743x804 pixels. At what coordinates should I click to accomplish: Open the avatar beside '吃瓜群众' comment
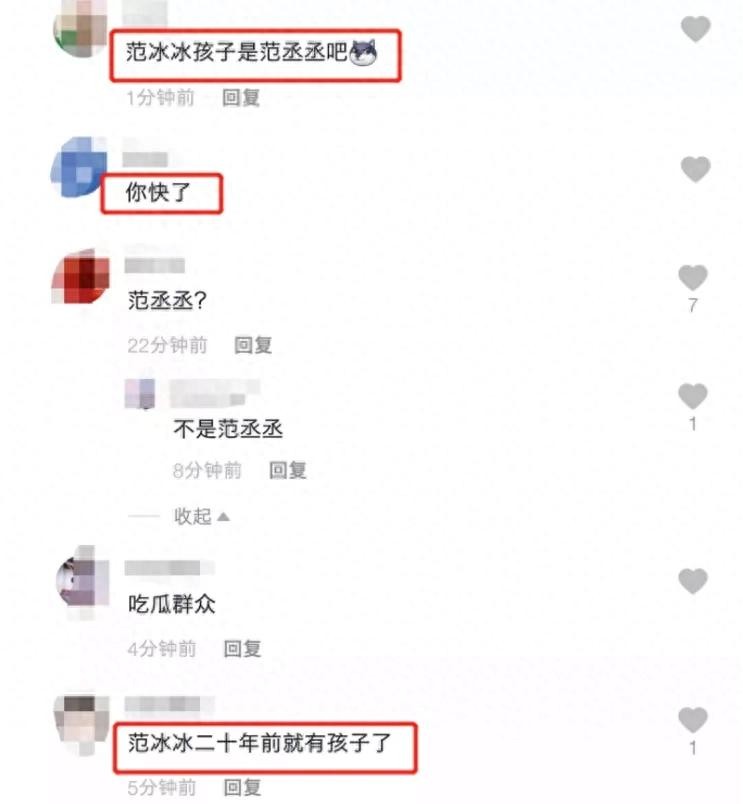[x=82, y=581]
